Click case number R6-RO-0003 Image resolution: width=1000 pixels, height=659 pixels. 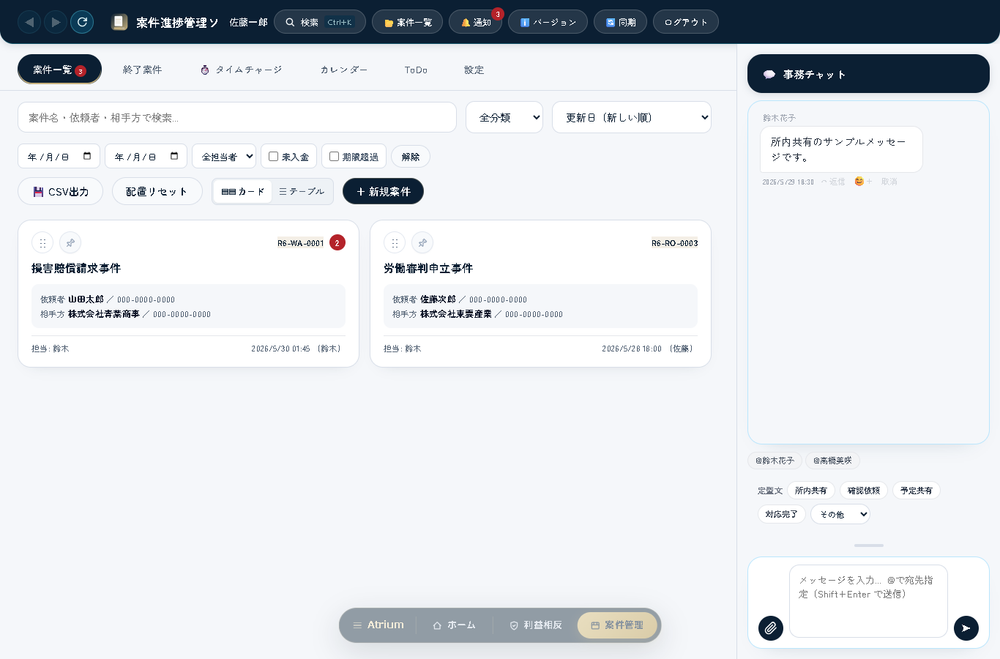[x=674, y=243]
